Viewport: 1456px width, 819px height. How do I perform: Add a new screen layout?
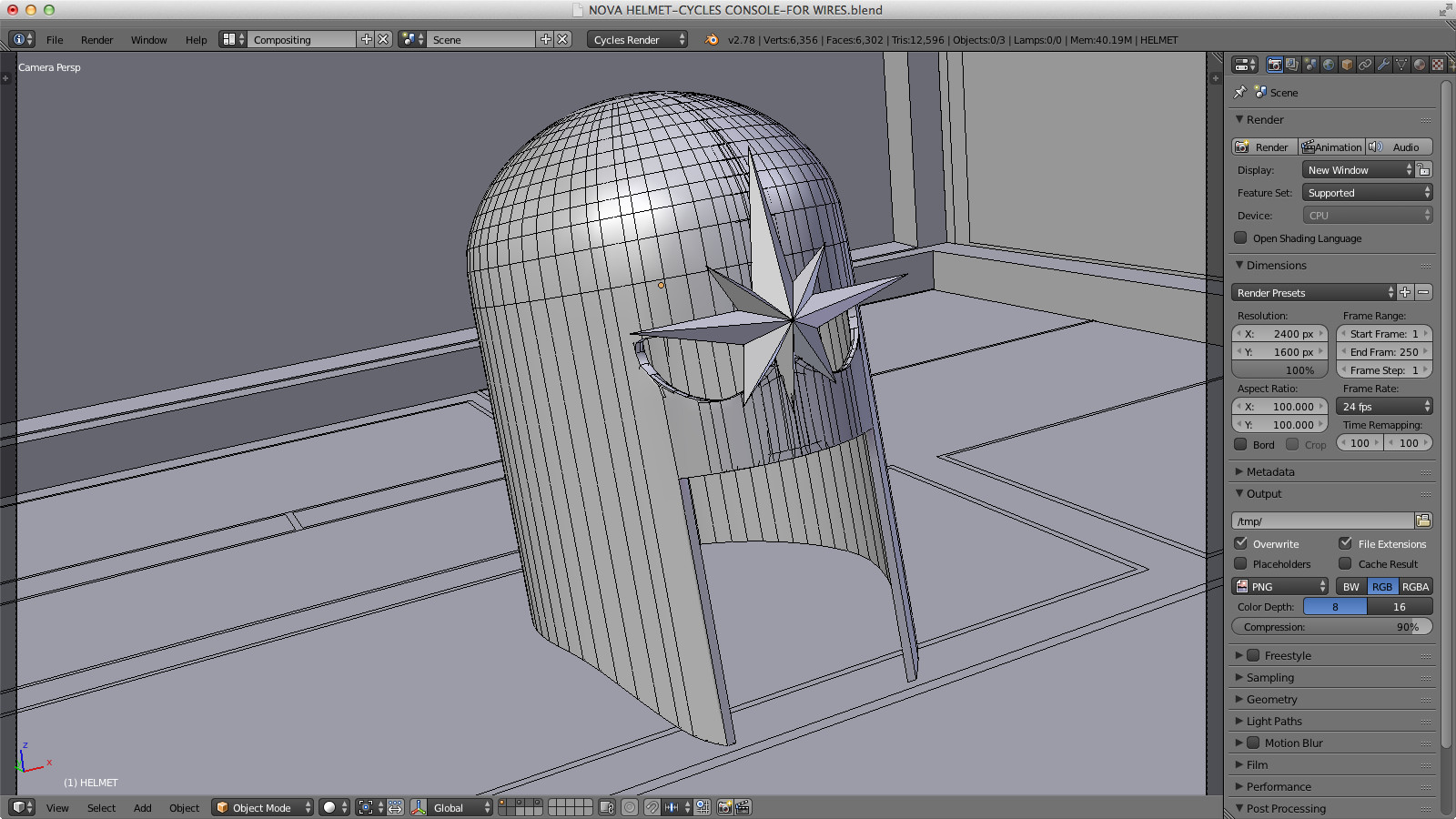click(x=367, y=39)
